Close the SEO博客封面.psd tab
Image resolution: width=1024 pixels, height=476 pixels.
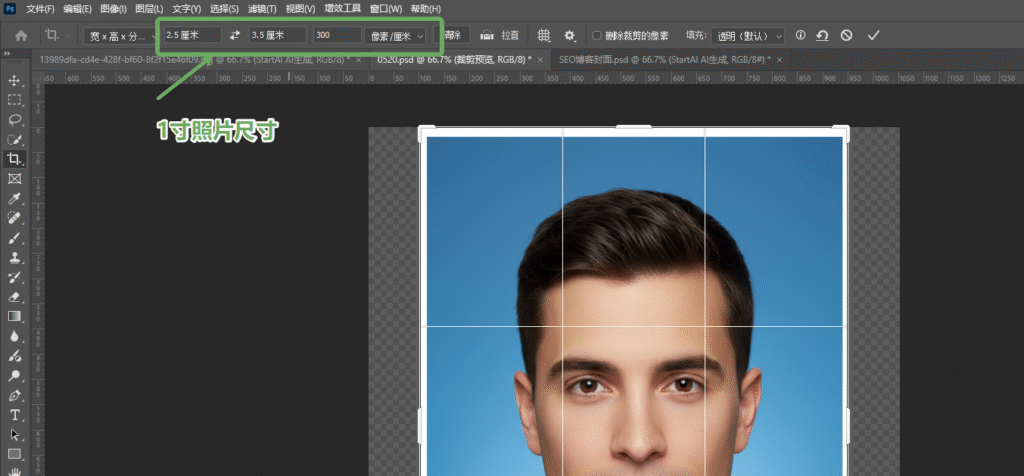click(x=778, y=59)
